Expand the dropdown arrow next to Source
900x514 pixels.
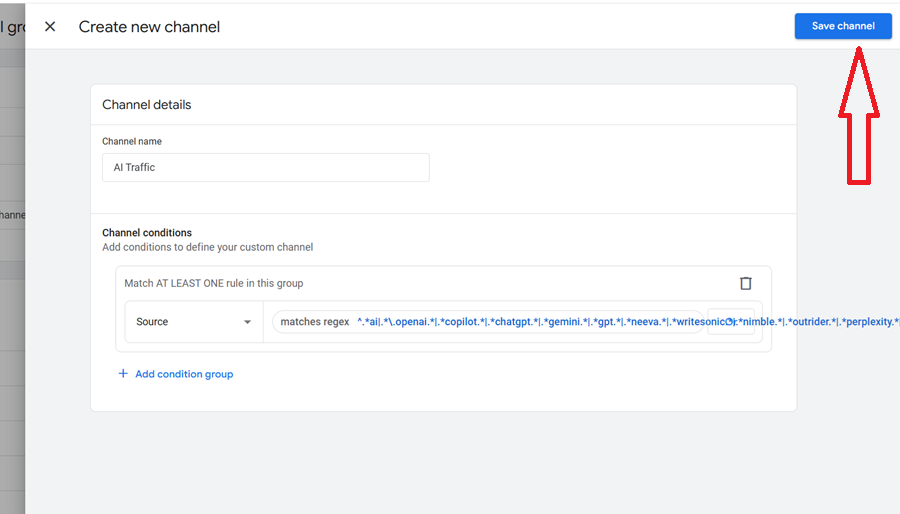[248, 322]
